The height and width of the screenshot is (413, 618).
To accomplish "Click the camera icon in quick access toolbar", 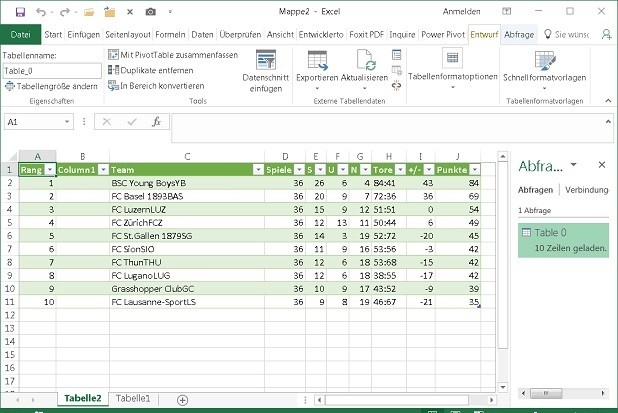I will 151,12.
